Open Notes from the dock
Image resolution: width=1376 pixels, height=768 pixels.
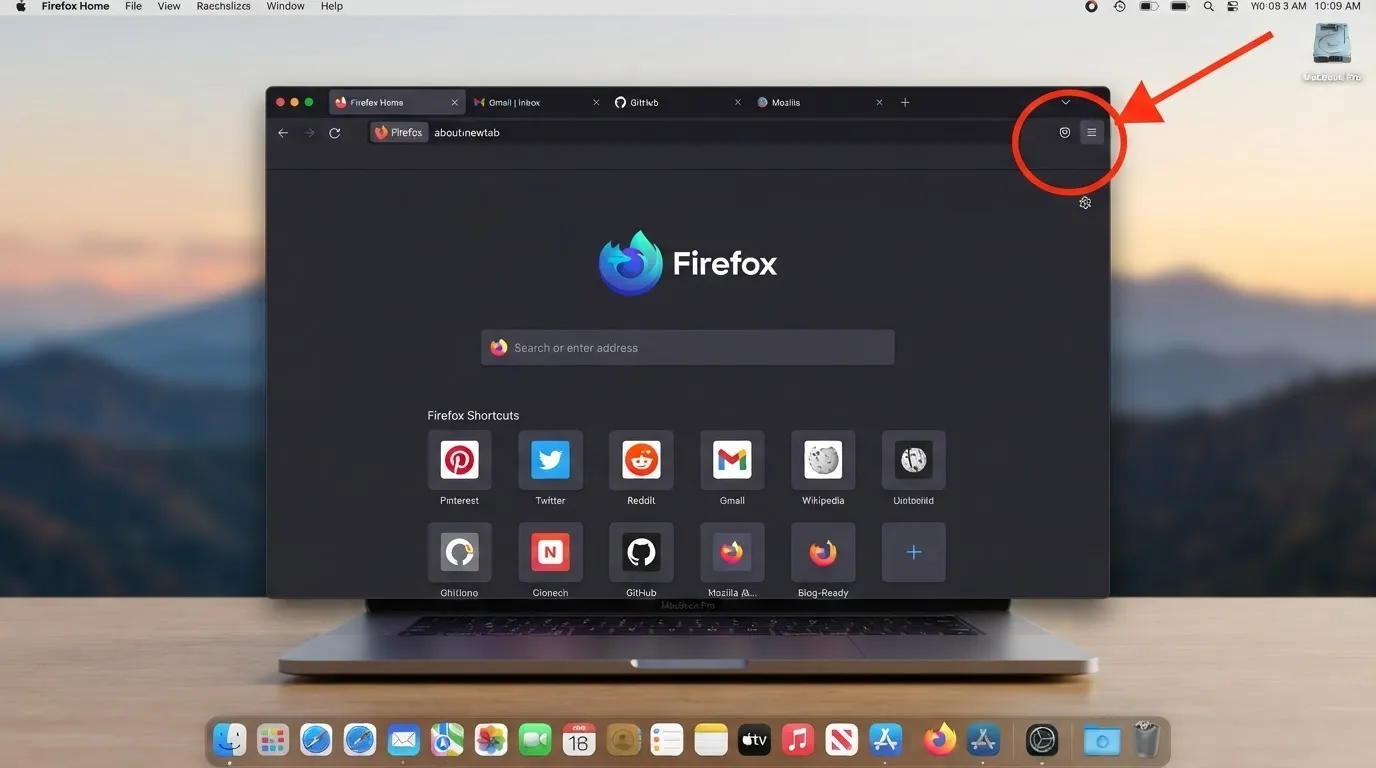point(711,740)
